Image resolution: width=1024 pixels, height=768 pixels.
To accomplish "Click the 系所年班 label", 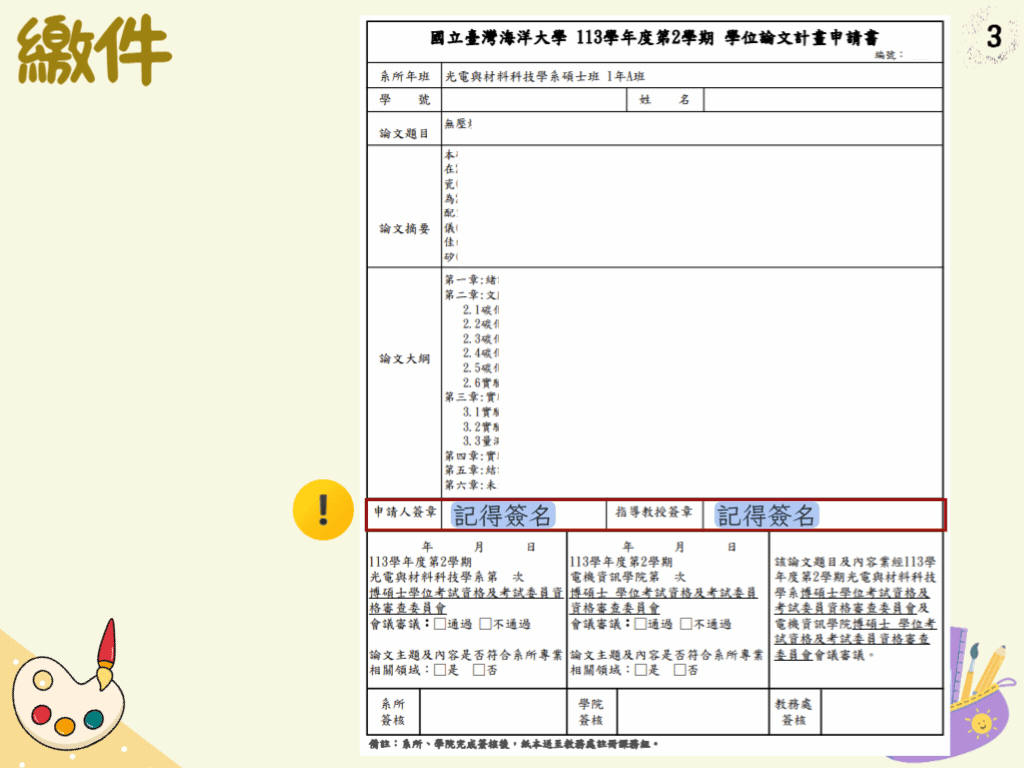I will [x=405, y=76].
